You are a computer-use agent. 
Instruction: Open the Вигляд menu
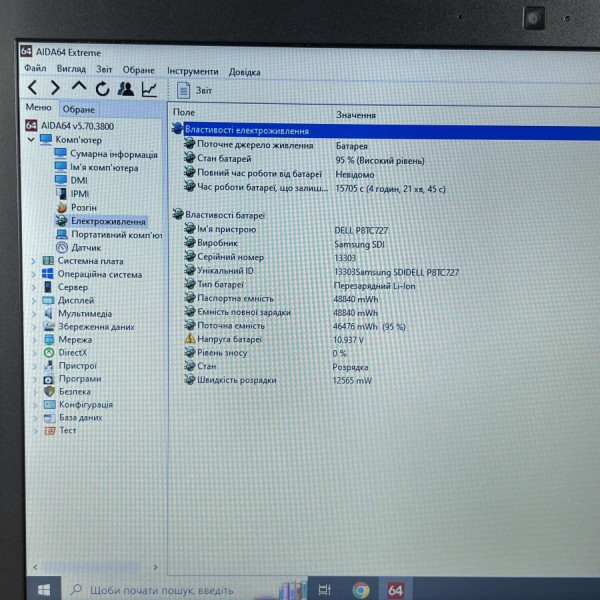(x=71, y=69)
